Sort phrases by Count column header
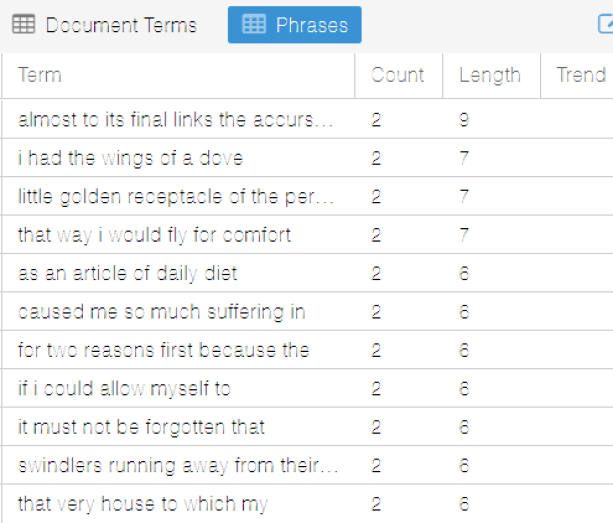Image resolution: width=613 pixels, height=523 pixels. 397,75
